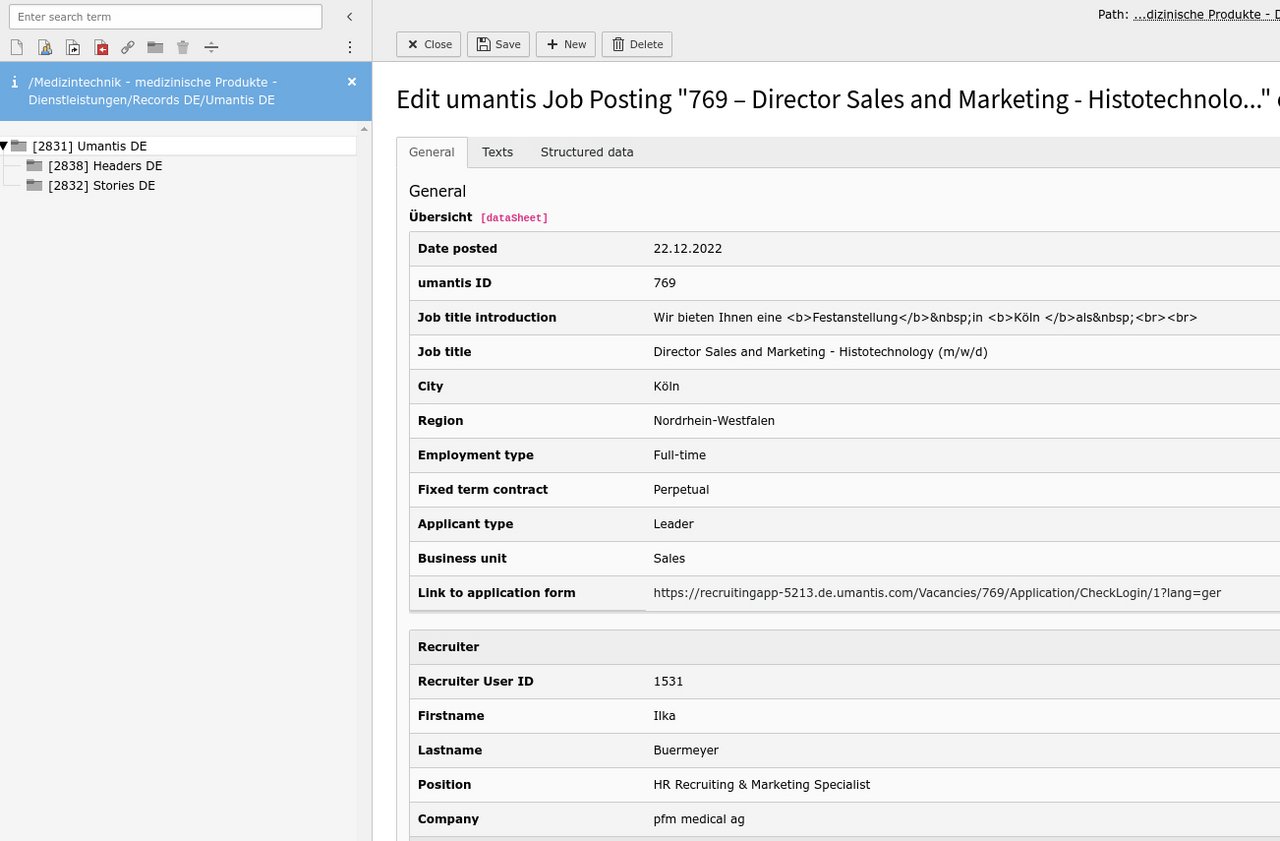
Task: Collapse the Umantis DE tree node
Action: [x=5, y=145]
